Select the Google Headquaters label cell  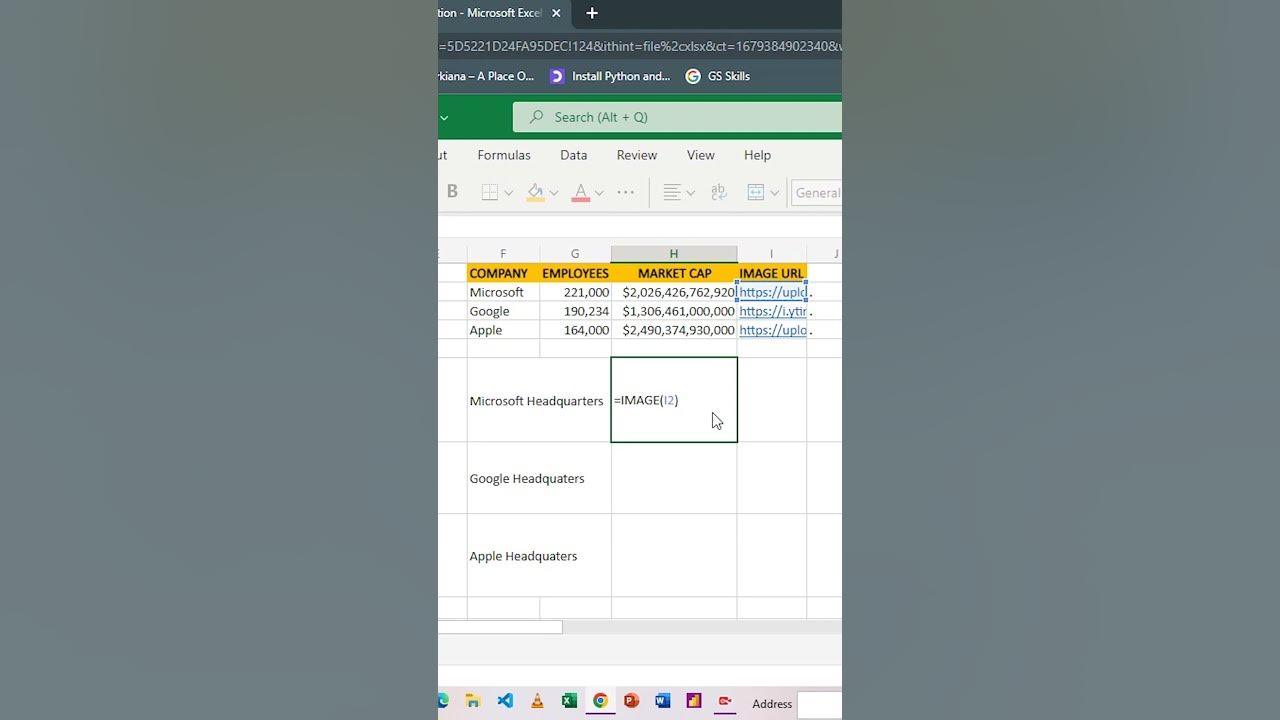tap(539, 478)
